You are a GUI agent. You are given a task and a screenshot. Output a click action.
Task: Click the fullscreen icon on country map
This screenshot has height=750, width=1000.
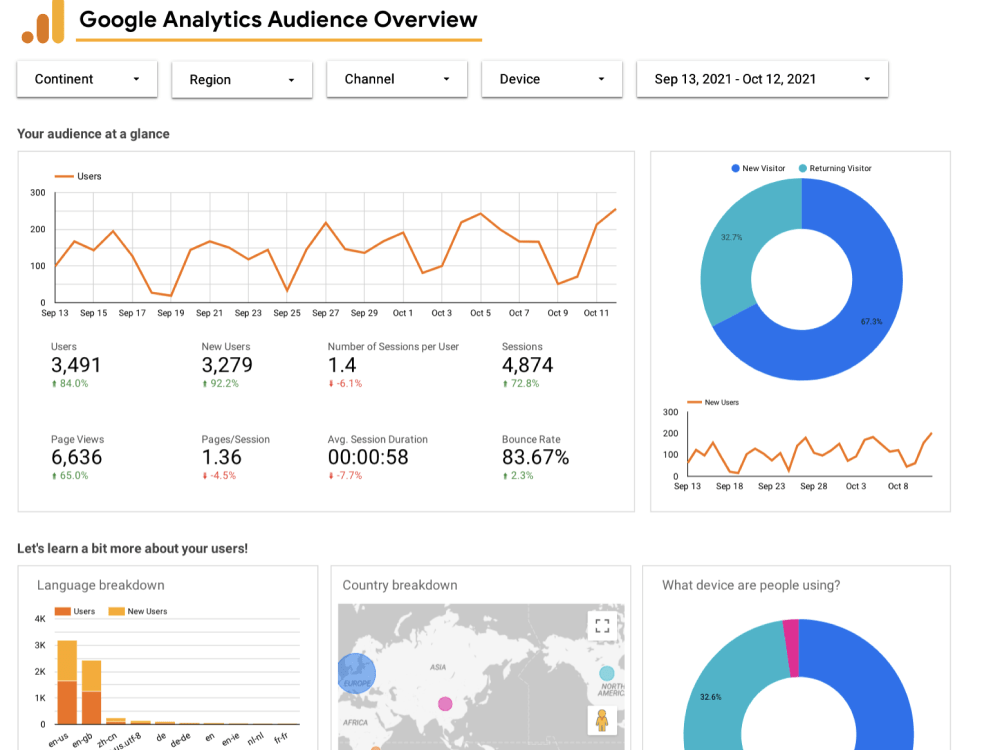[x=602, y=626]
